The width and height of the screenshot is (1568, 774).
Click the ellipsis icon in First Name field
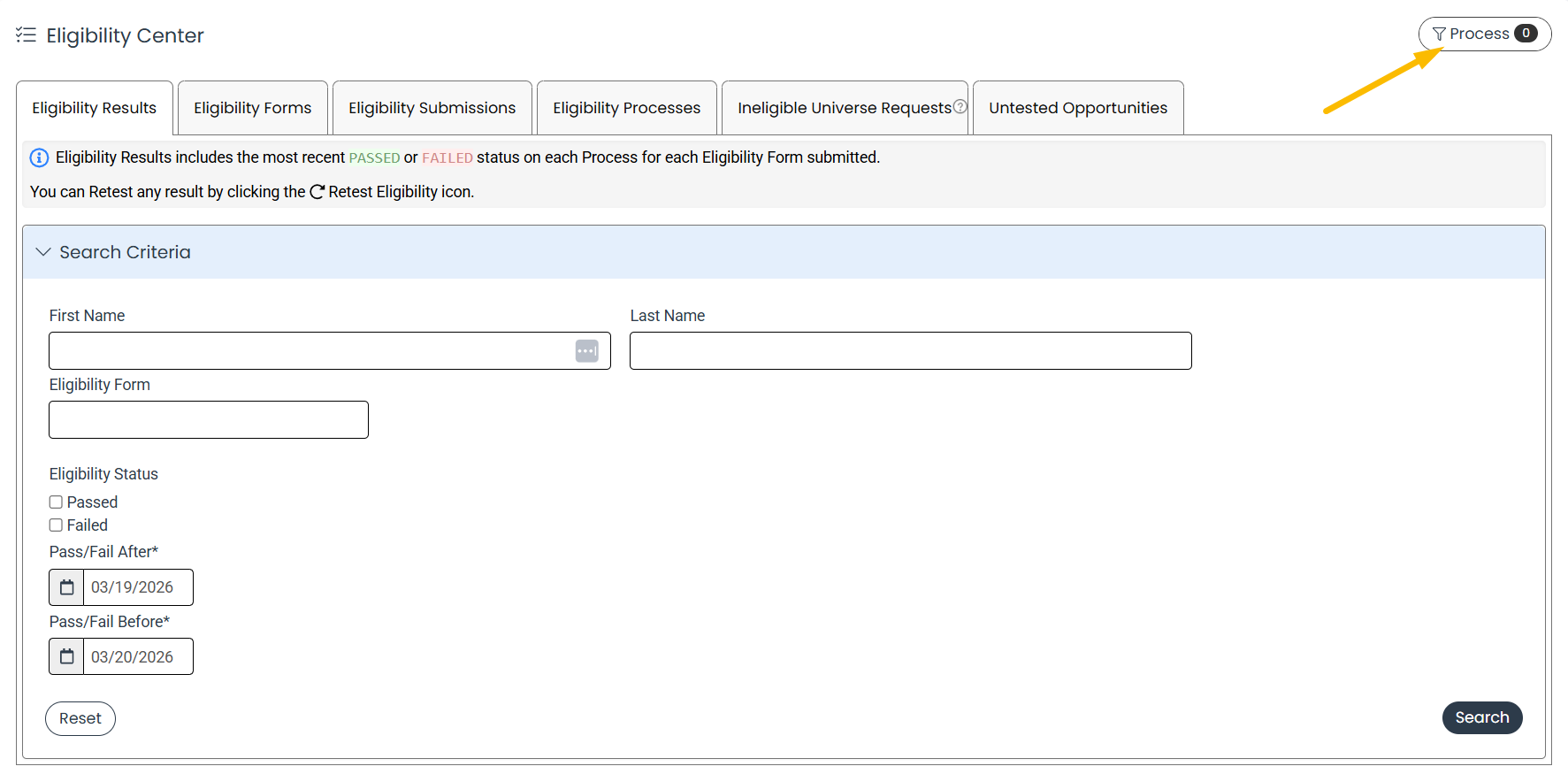click(x=587, y=351)
